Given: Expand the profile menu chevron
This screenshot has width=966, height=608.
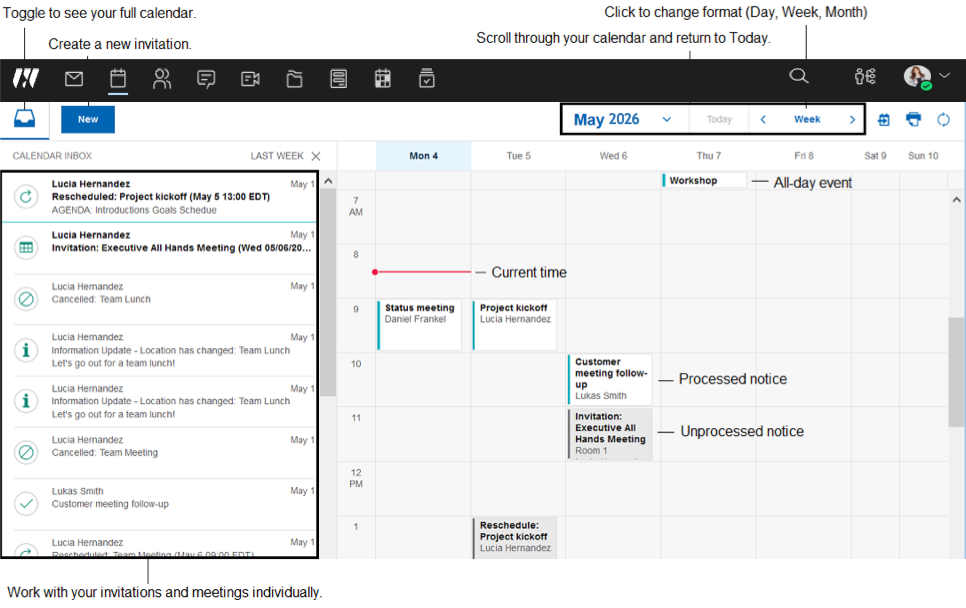Looking at the screenshot, I should [x=944, y=76].
